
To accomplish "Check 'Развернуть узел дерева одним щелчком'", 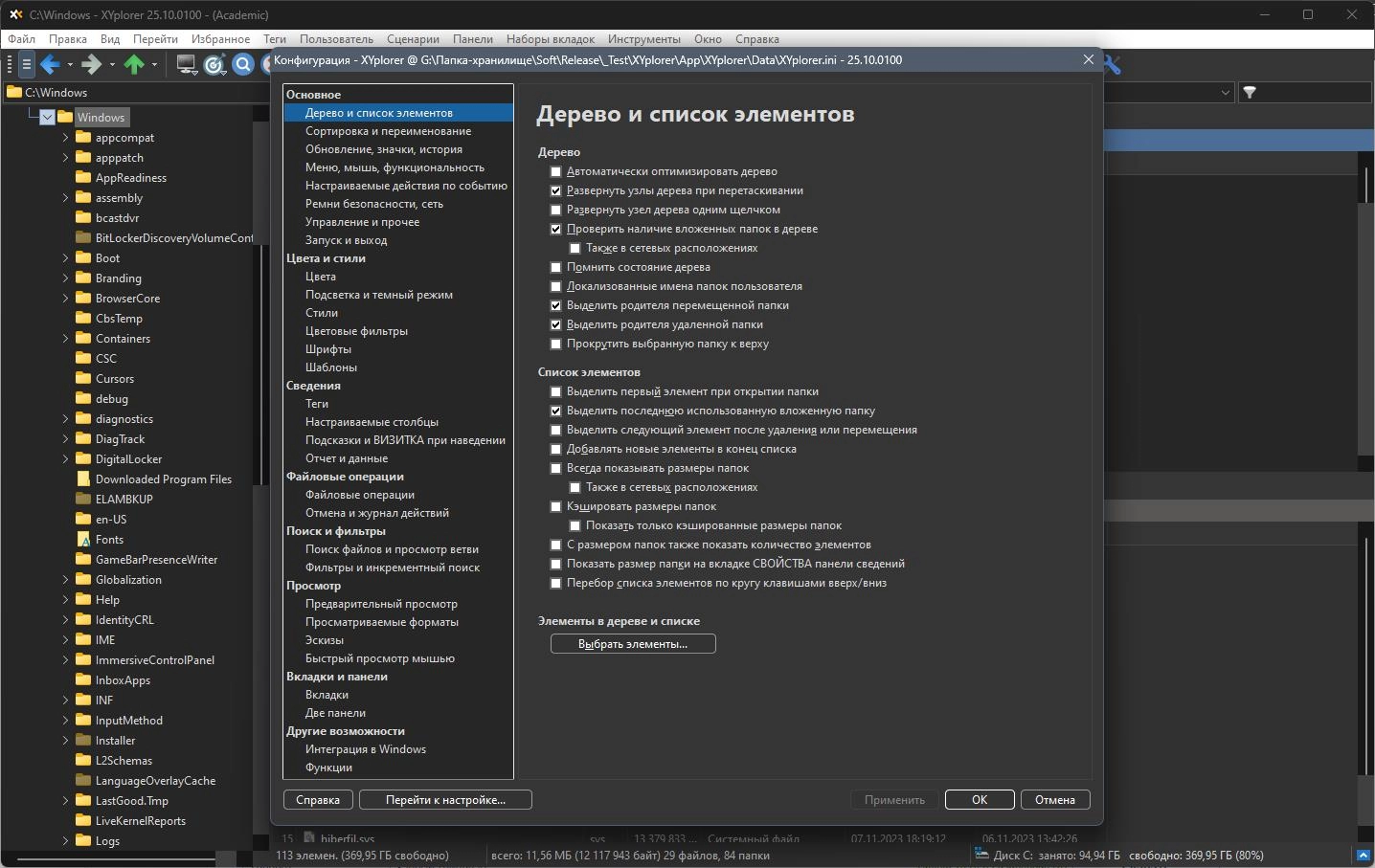I will (555, 210).
